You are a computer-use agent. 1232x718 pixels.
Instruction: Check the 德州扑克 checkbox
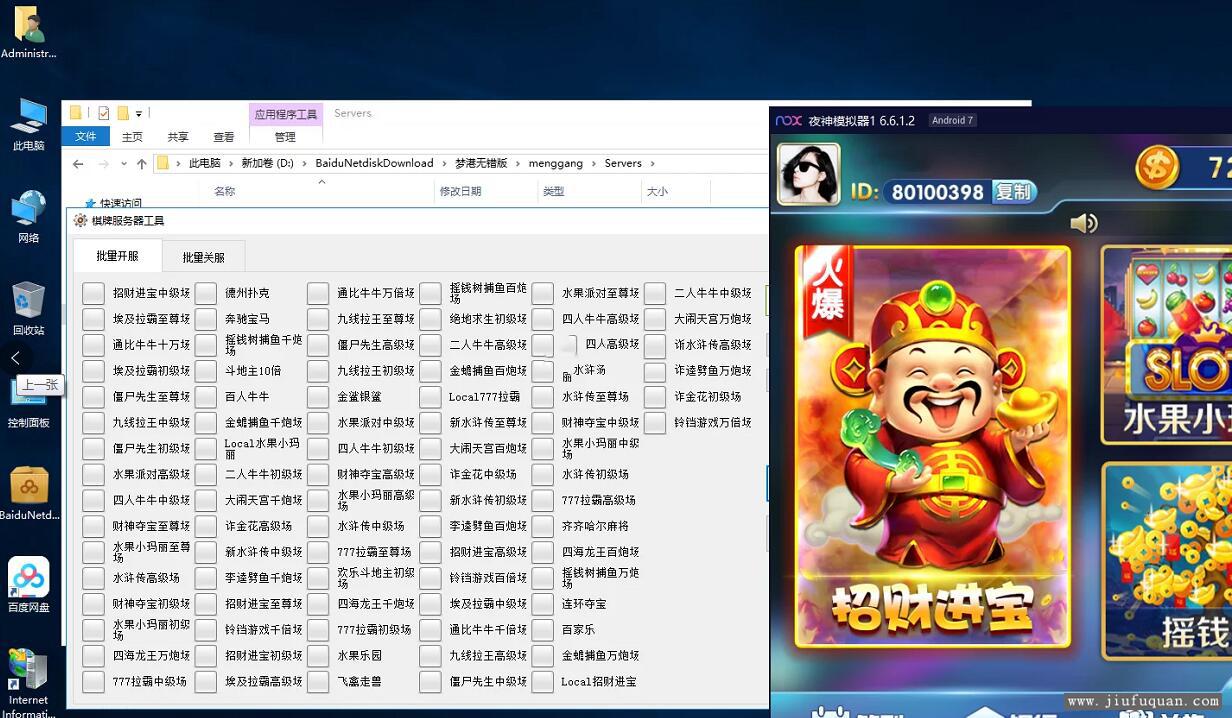tap(206, 293)
